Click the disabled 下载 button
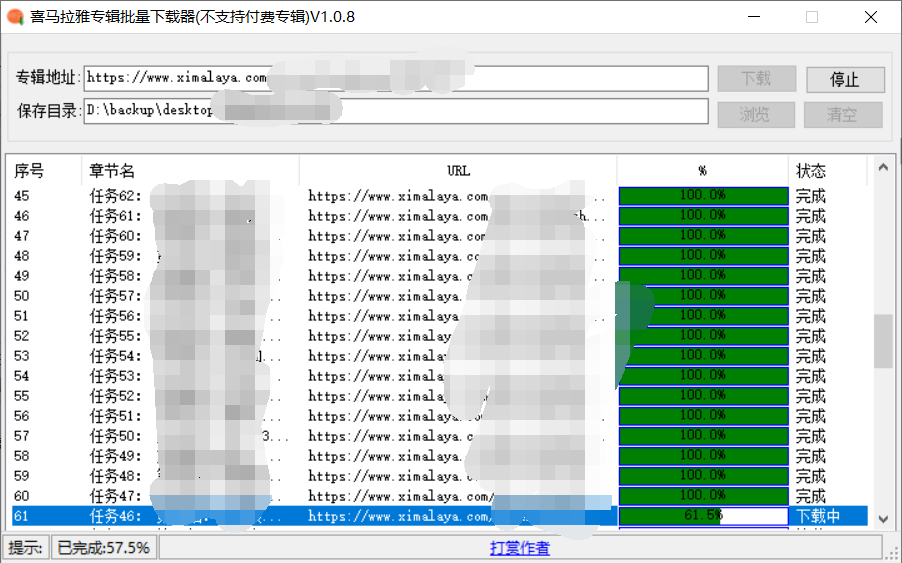This screenshot has width=902, height=563. 756,79
